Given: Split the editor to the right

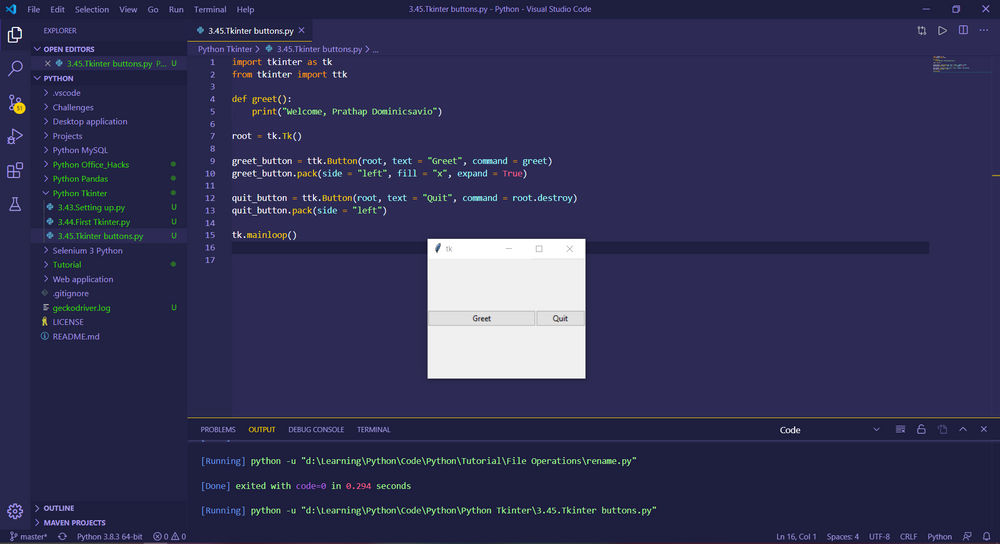Looking at the screenshot, I should [x=963, y=31].
